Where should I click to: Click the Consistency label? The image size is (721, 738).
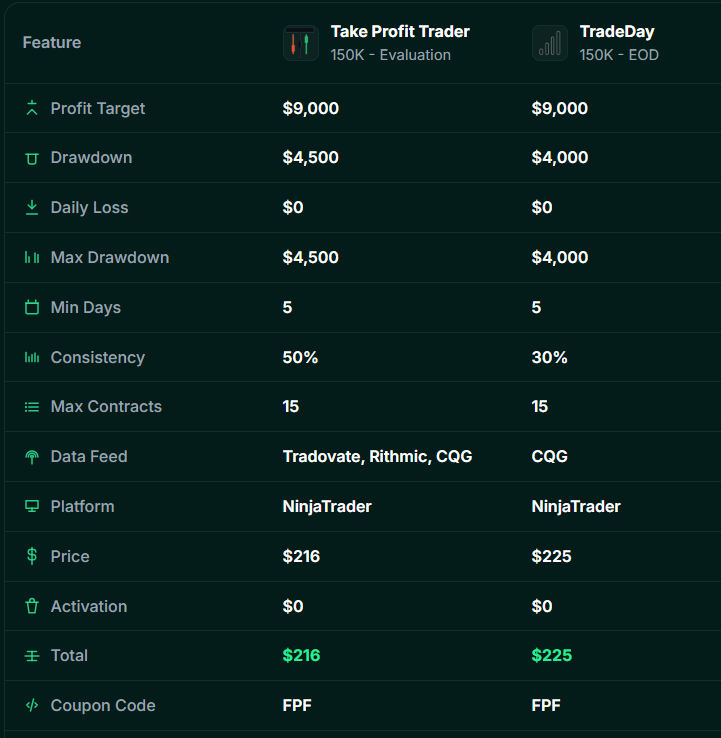tap(98, 358)
